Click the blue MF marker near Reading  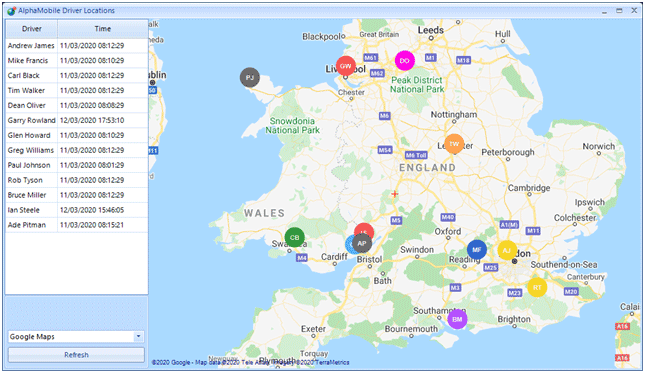(477, 250)
